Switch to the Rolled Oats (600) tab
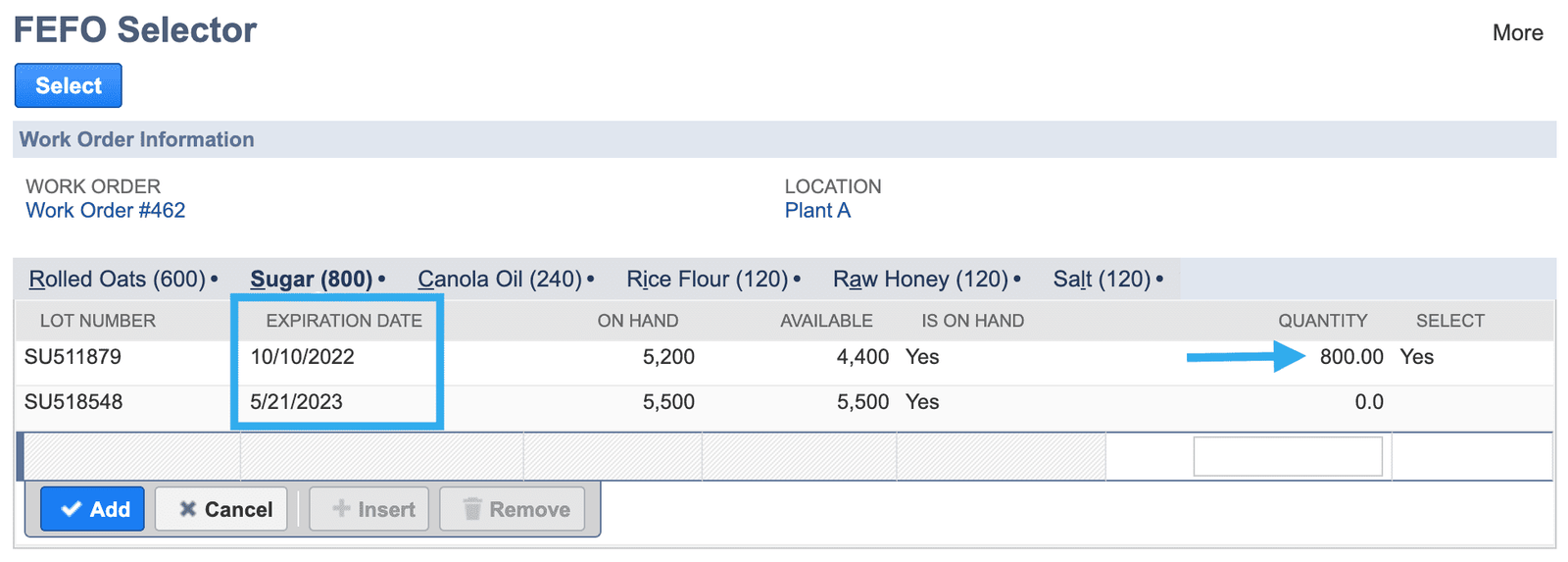1568x562 pixels. coord(118,280)
